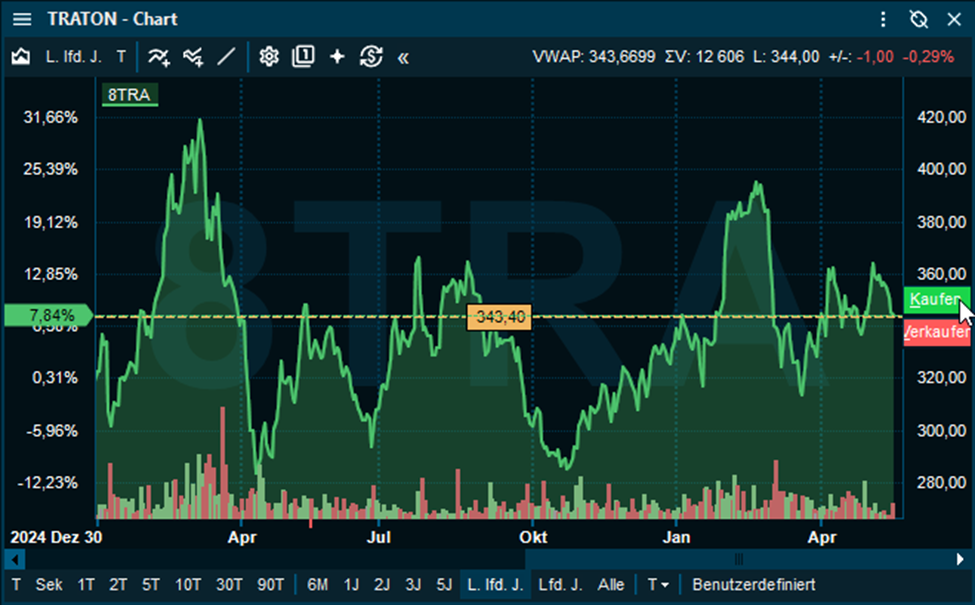Select the 90T time range
This screenshot has width=975, height=605.
(270, 585)
